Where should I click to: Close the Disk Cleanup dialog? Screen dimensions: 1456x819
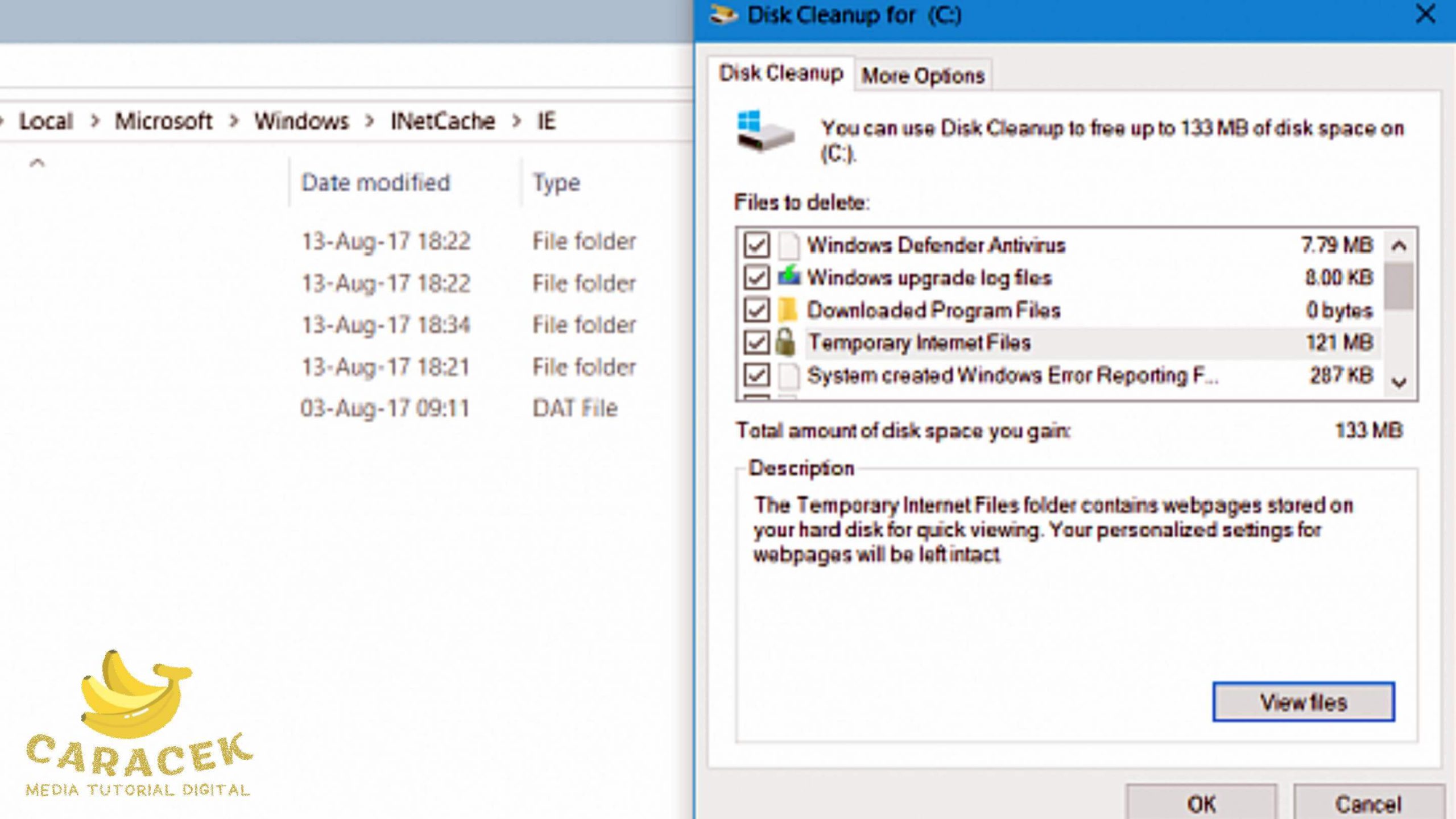tap(1425, 14)
